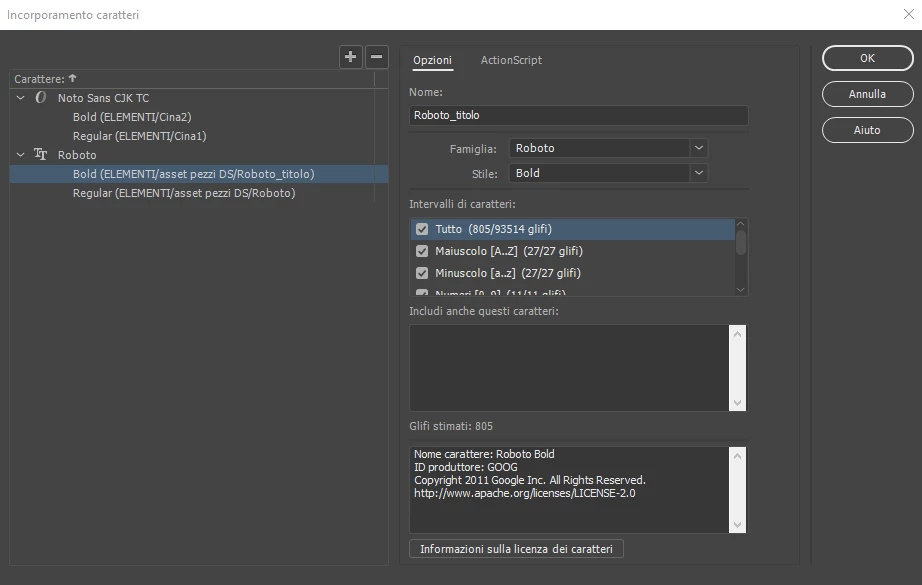Collapse the Noto Sans CJK TC font group
922x585 pixels.
21,98
